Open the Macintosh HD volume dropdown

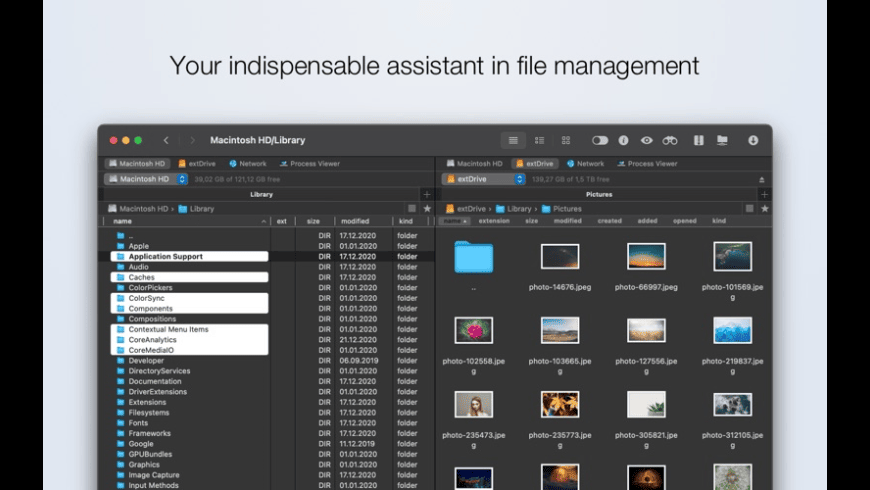click(x=146, y=179)
